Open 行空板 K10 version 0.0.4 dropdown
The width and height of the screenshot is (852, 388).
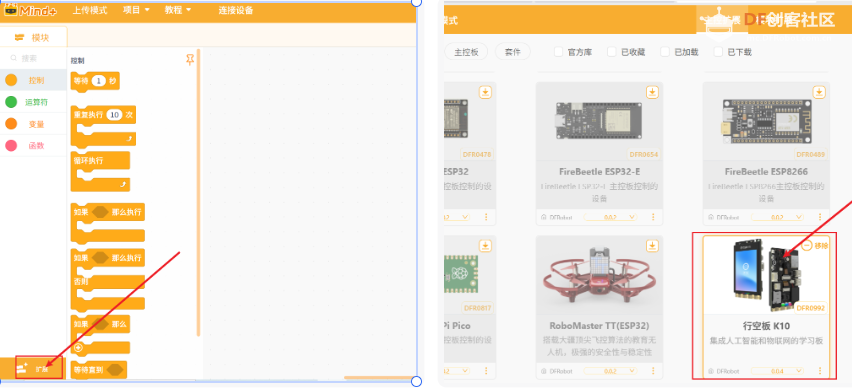(x=776, y=371)
